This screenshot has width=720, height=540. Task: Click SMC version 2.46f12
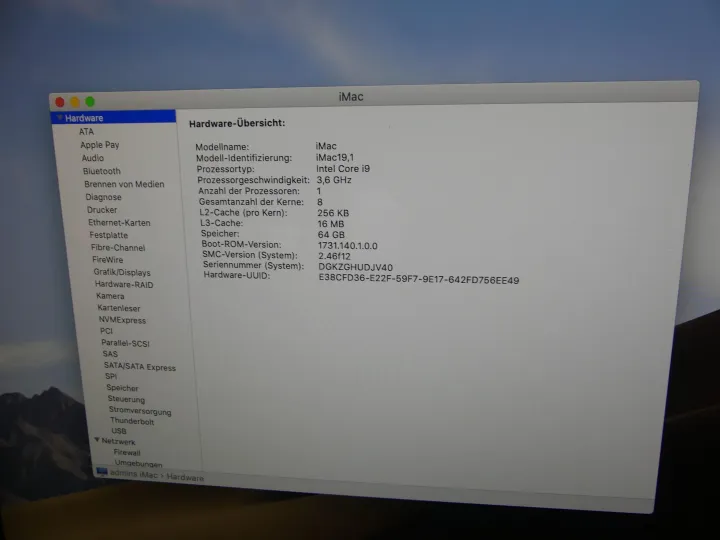[x=334, y=256]
